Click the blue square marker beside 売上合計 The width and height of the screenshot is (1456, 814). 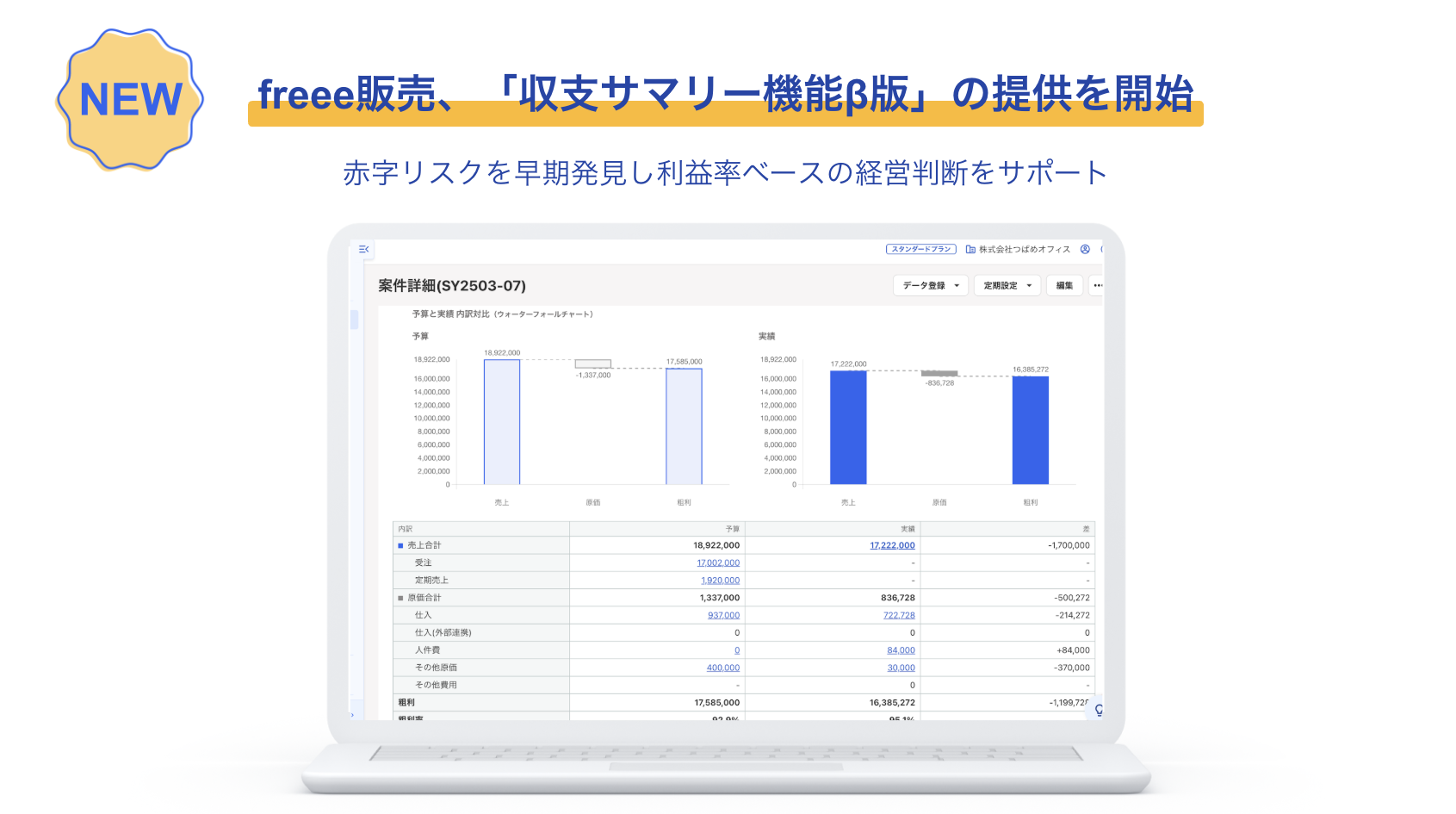[400, 545]
